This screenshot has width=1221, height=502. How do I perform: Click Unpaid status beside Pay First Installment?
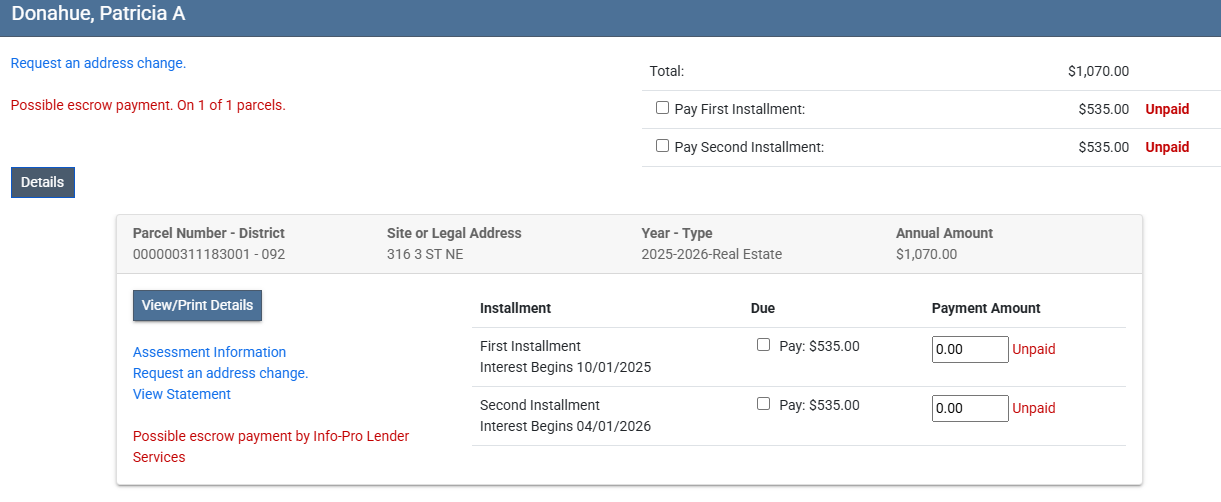click(1166, 109)
